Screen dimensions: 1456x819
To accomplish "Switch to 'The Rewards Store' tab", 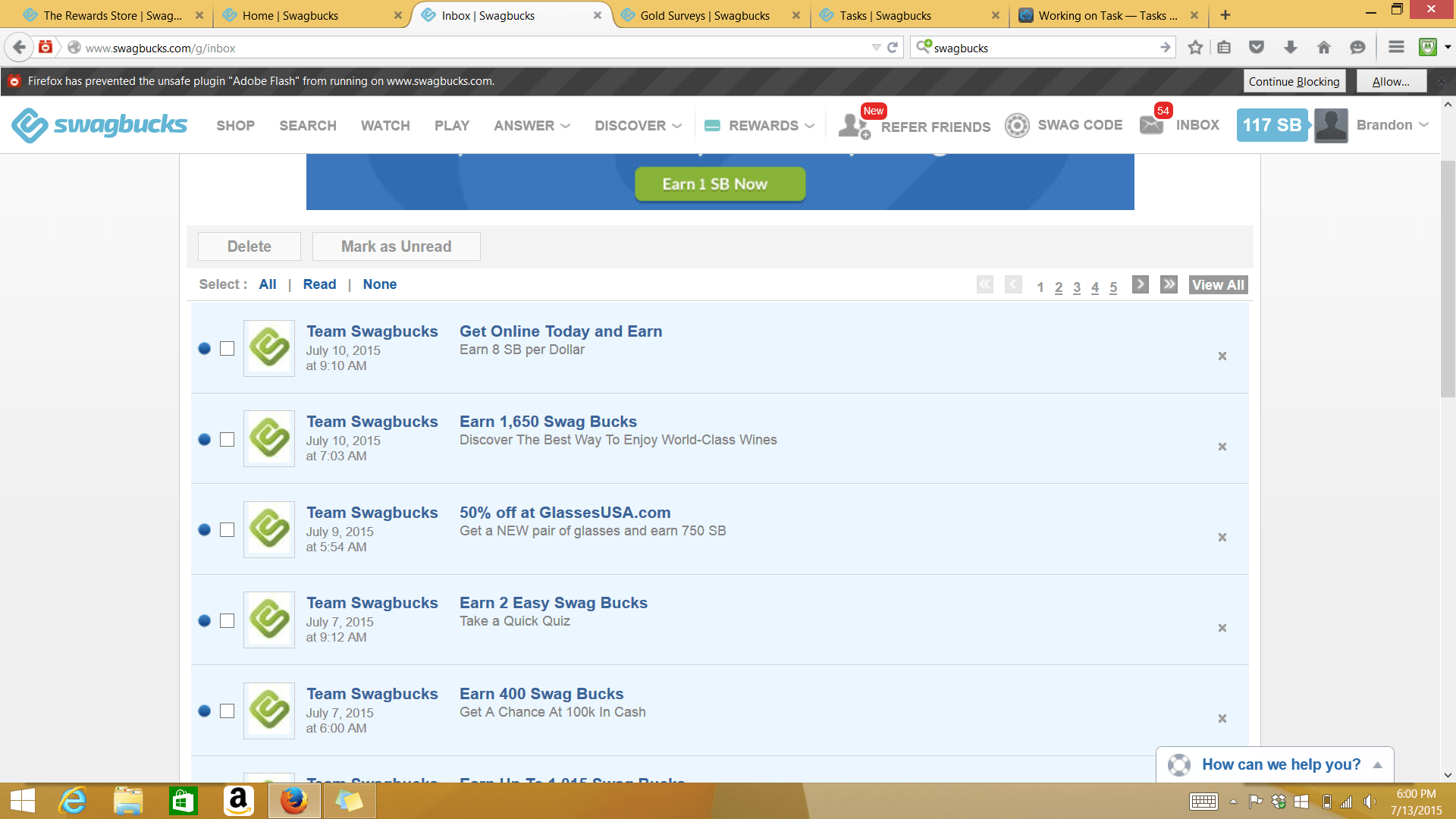I will pyautogui.click(x=112, y=15).
